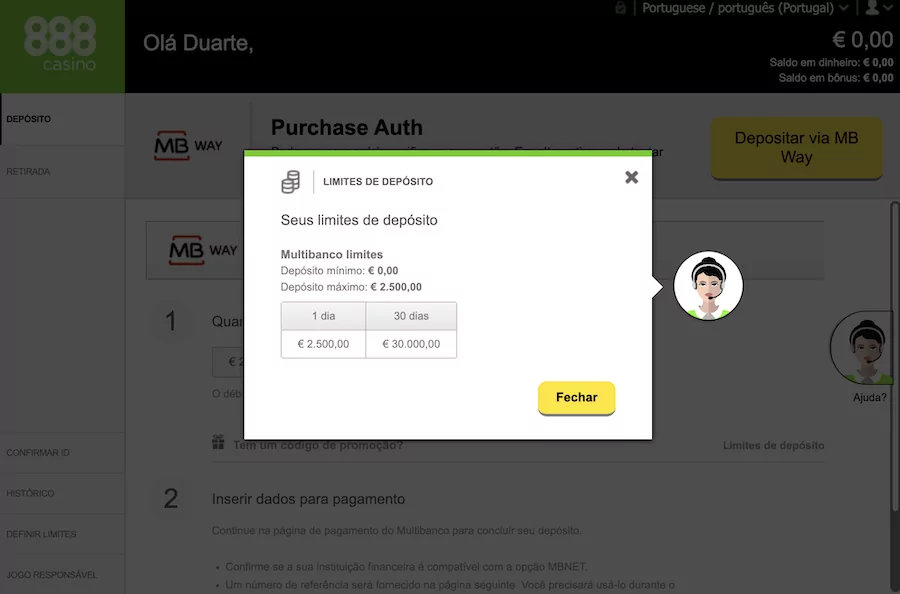This screenshot has height=594, width=900.
Task: Click Depositar via MB Way button
Action: coord(795,147)
